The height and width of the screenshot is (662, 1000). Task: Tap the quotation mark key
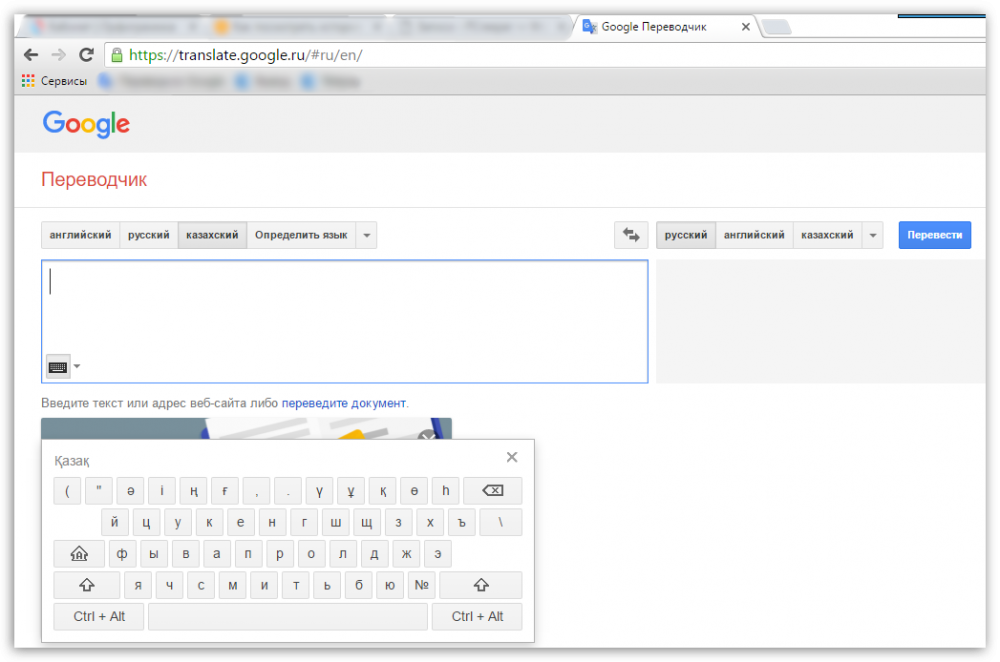pos(99,490)
